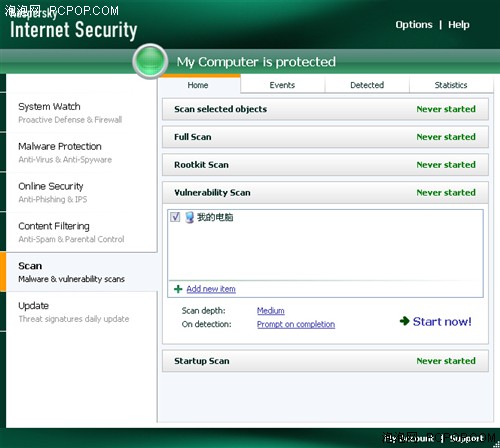This screenshot has height=448, width=500.
Task: Click the green protection status orb
Action: [x=150, y=61]
